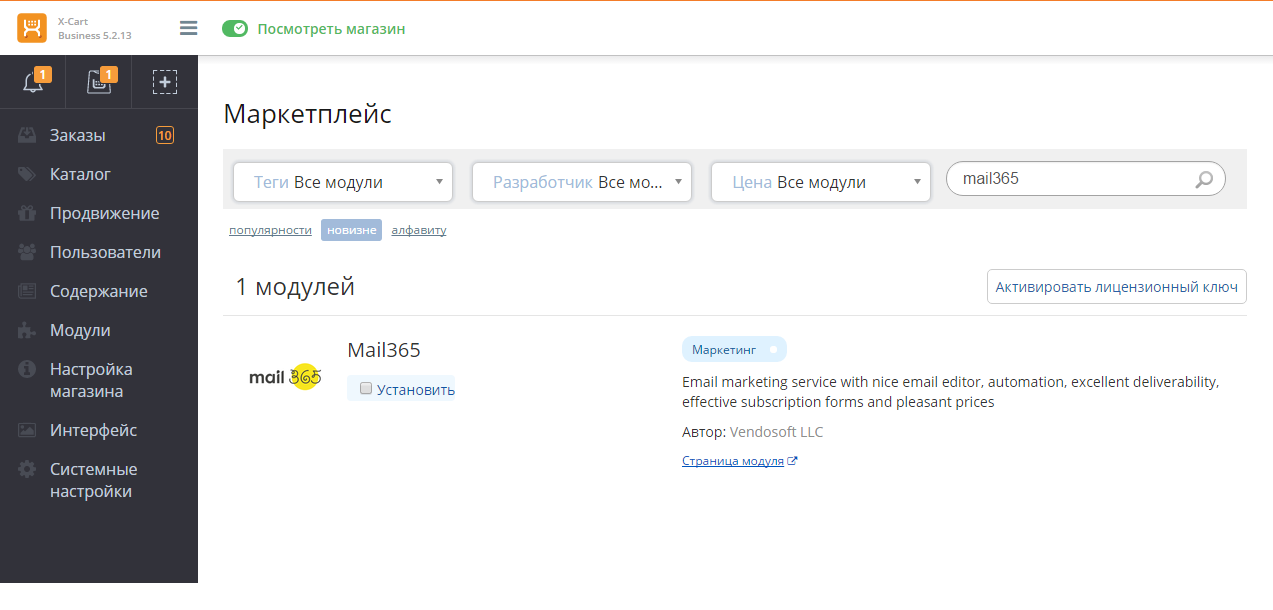1273x610 pixels.
Task: Expand the Теги filter dropdown
Action: pyautogui.click(x=343, y=182)
